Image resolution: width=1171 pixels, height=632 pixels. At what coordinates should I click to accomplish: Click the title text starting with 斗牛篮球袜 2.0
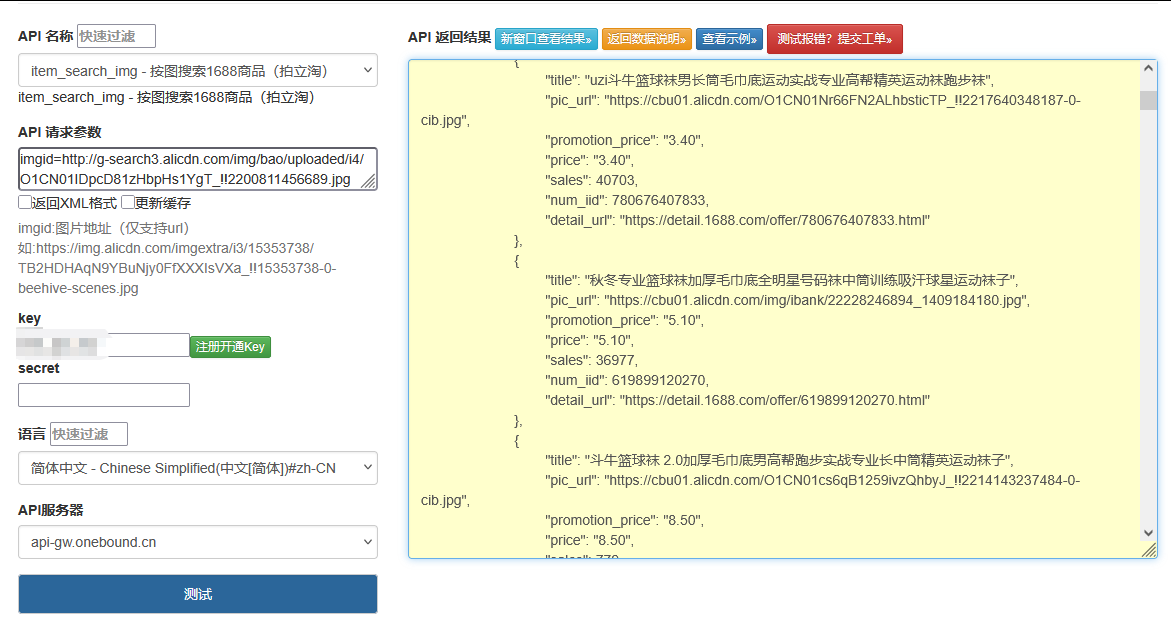pos(797,460)
